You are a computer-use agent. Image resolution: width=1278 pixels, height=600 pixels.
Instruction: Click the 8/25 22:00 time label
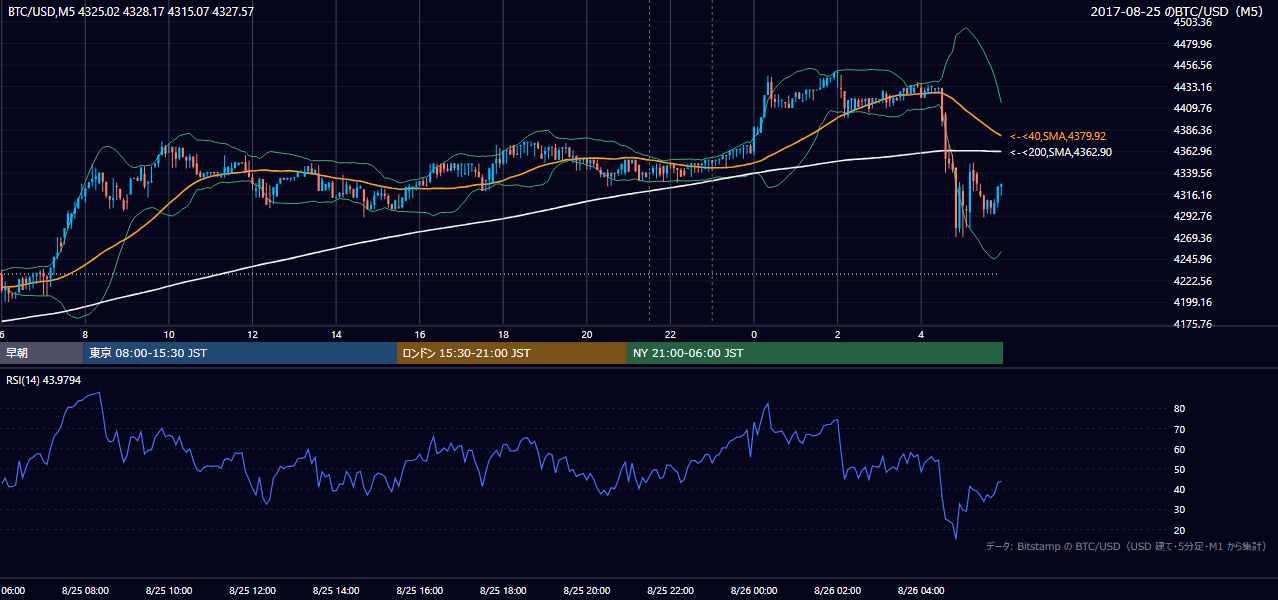[x=671, y=591]
